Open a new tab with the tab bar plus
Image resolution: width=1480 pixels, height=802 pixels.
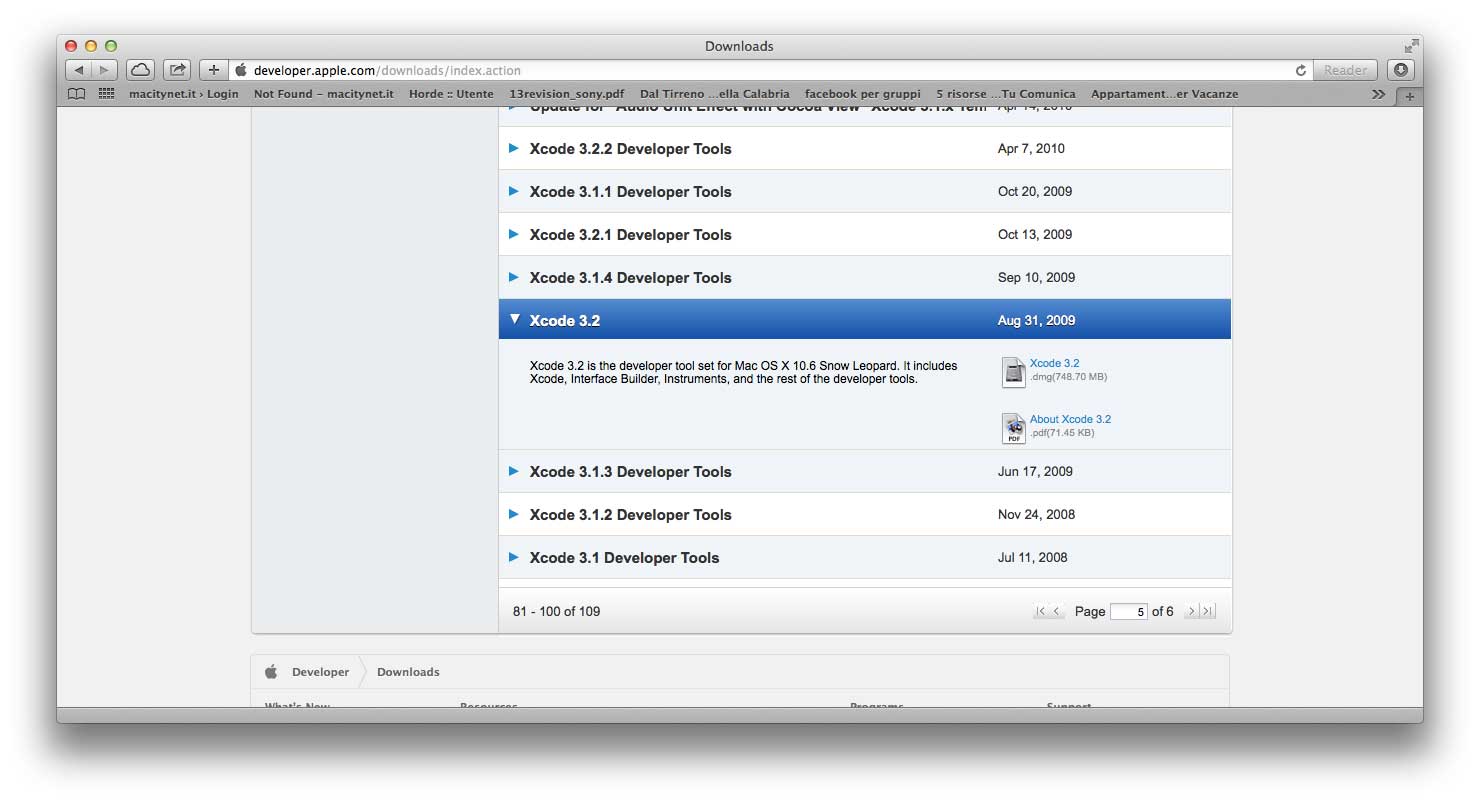1410,96
